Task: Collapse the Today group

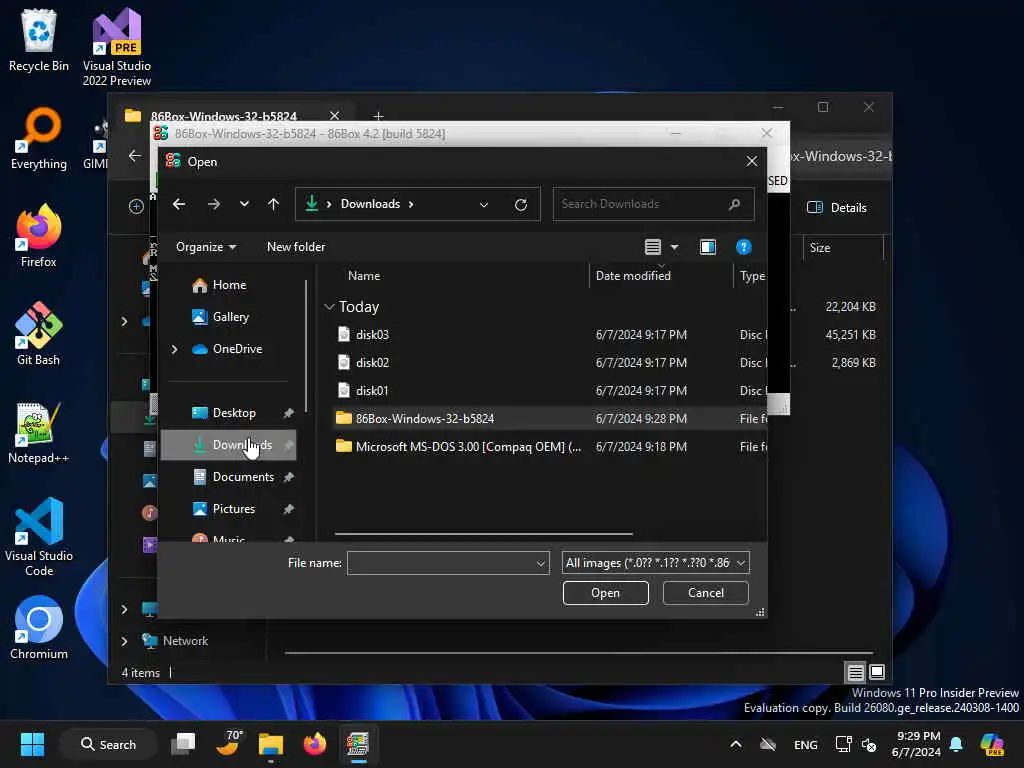Action: click(x=329, y=306)
